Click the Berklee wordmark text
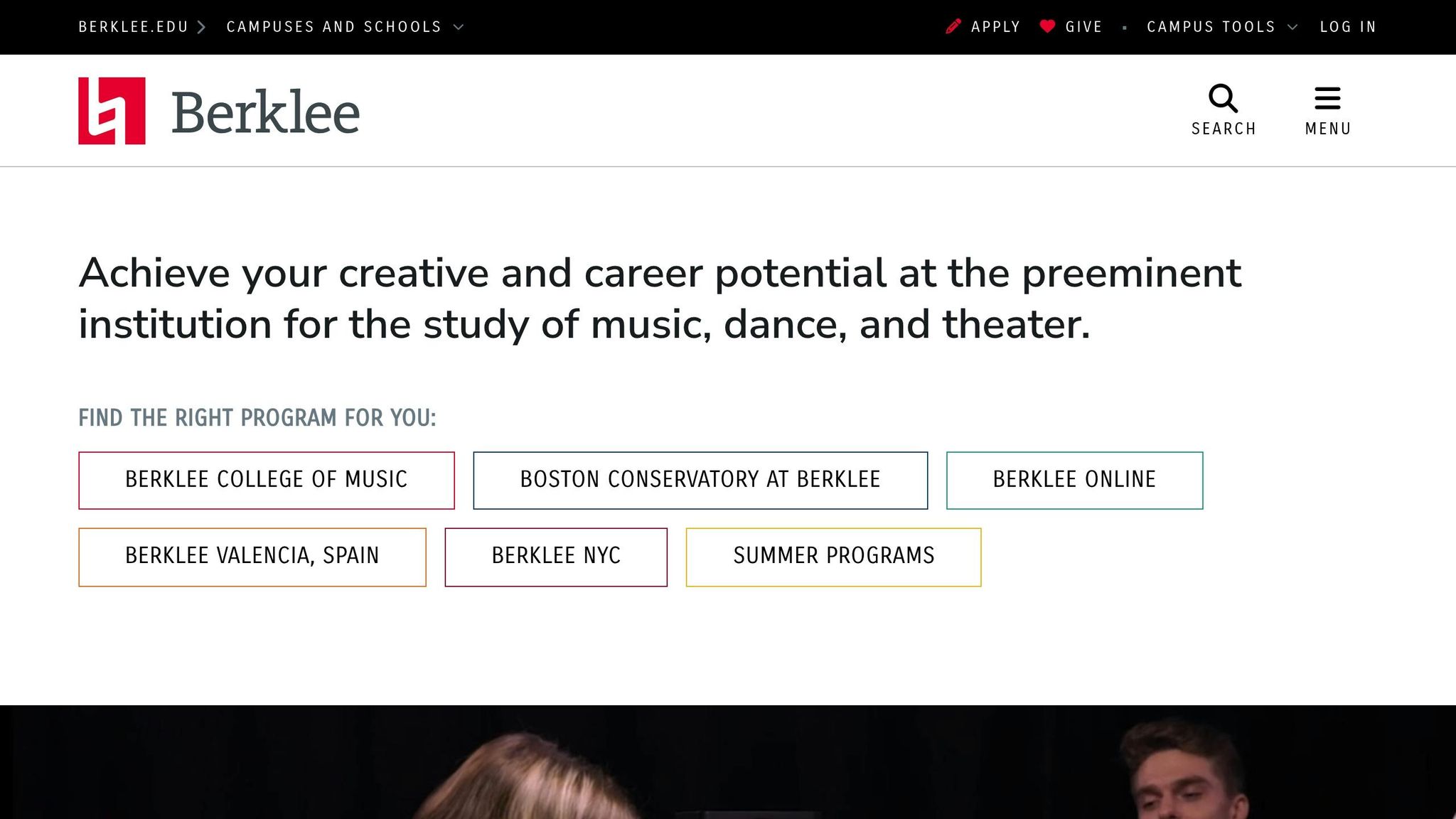This screenshot has height=819, width=1456. point(265,112)
